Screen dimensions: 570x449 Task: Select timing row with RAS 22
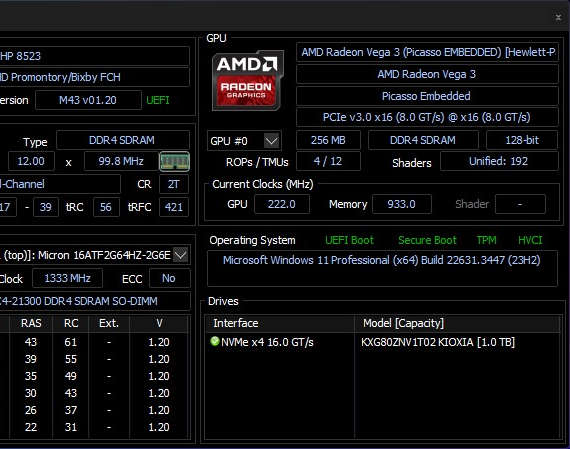(95, 427)
